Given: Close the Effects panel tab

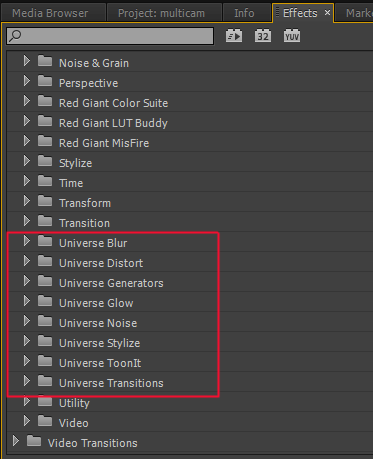Looking at the screenshot, I should (x=327, y=13).
